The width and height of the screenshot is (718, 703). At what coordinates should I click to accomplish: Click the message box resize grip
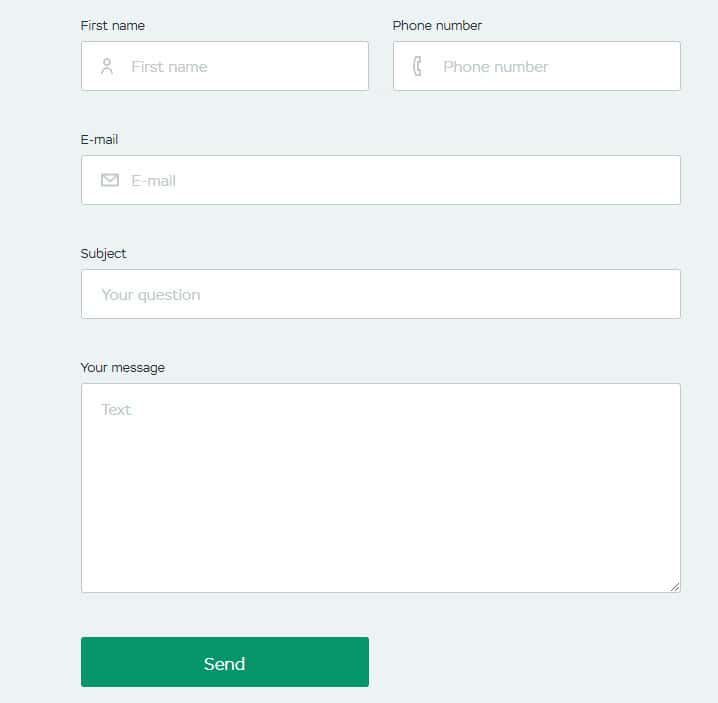point(675,587)
